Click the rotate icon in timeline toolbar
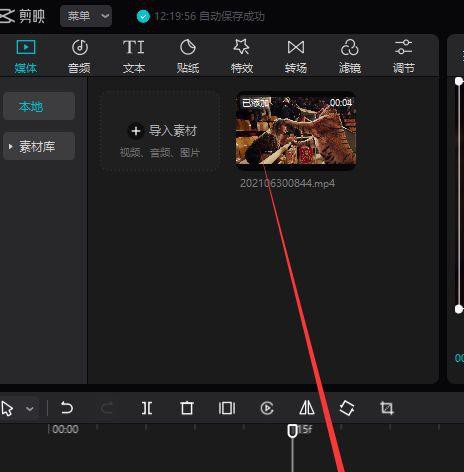 pos(347,408)
